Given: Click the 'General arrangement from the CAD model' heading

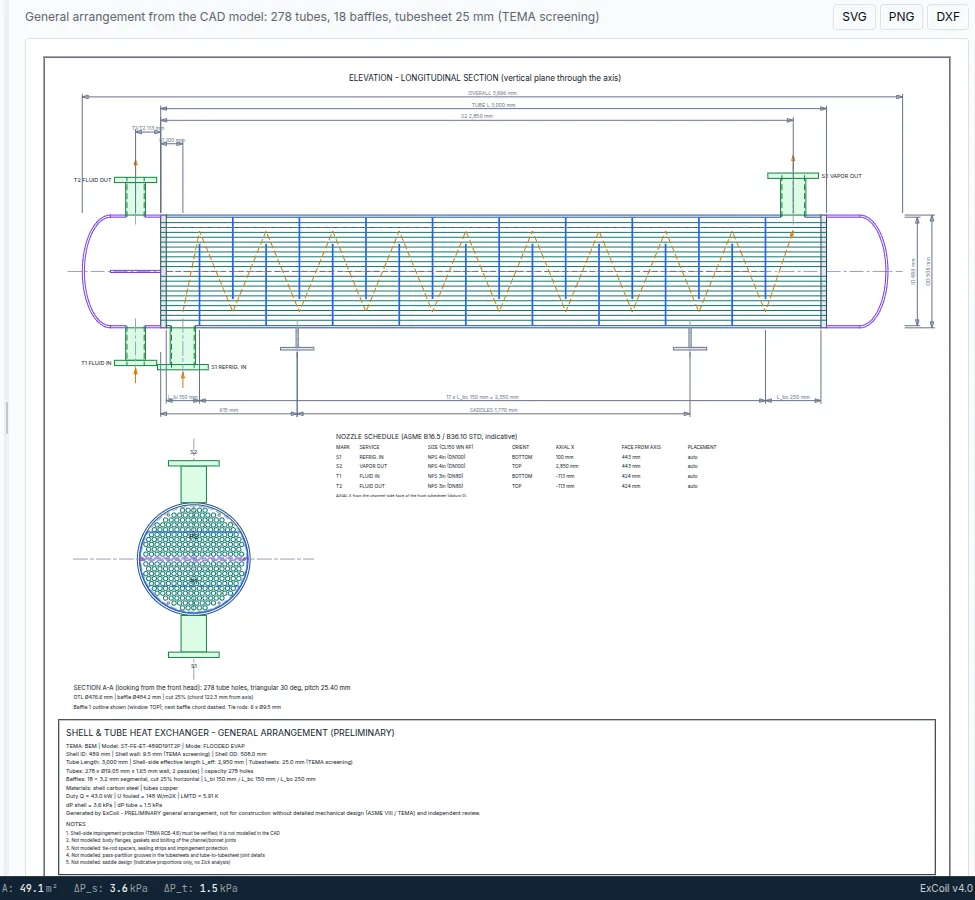Looking at the screenshot, I should pos(312,17).
